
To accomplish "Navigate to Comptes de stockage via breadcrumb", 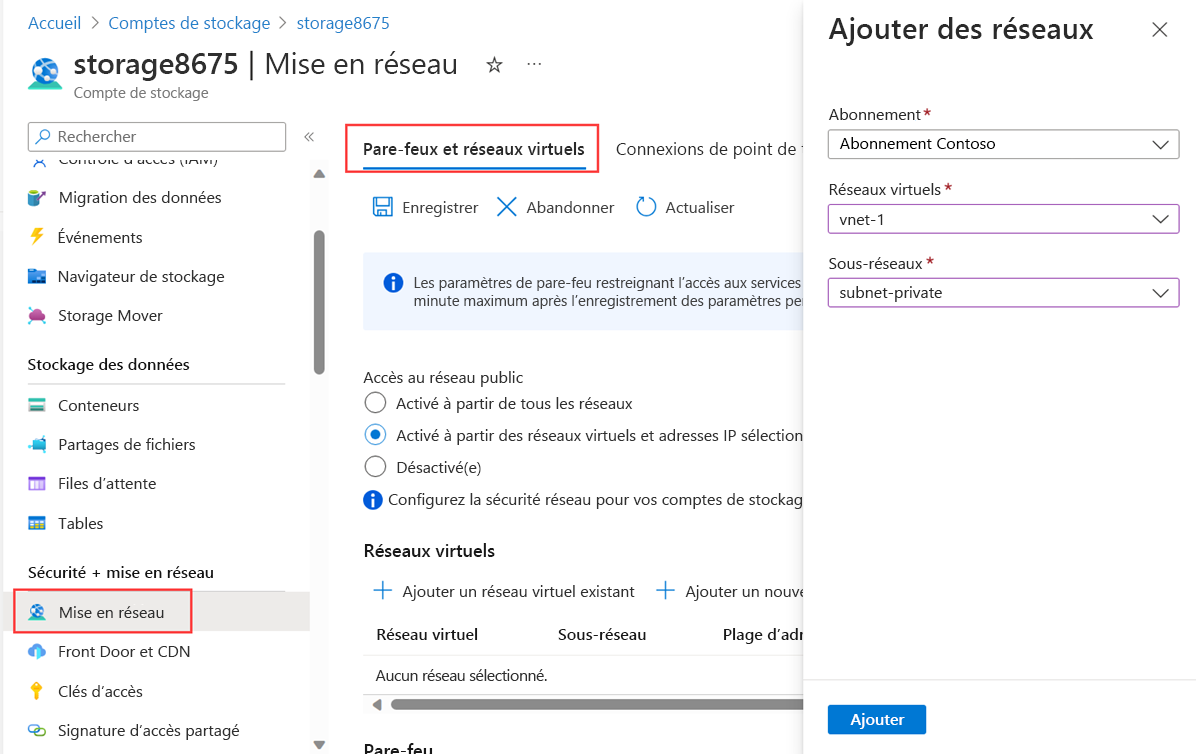I will 189,22.
